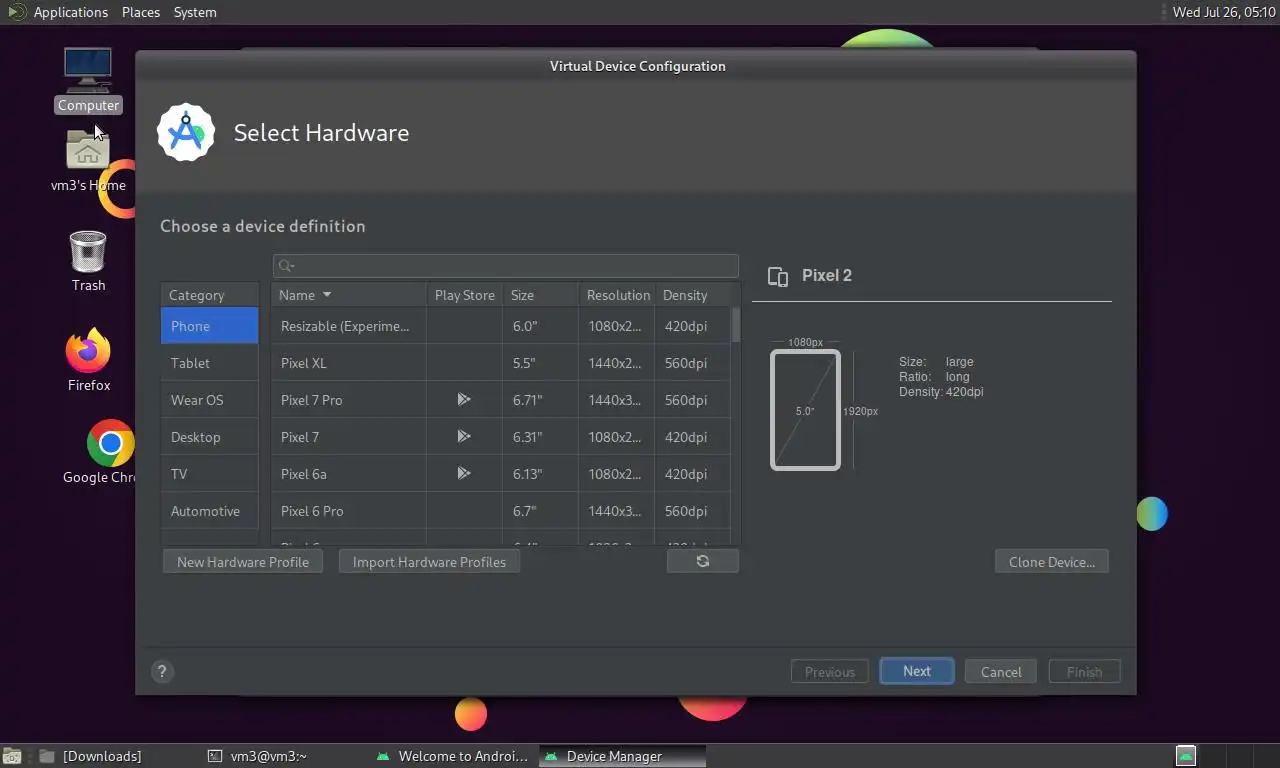The width and height of the screenshot is (1280, 768).
Task: Click the Play Store icon for Pixel 7 Pro
Action: pos(464,399)
